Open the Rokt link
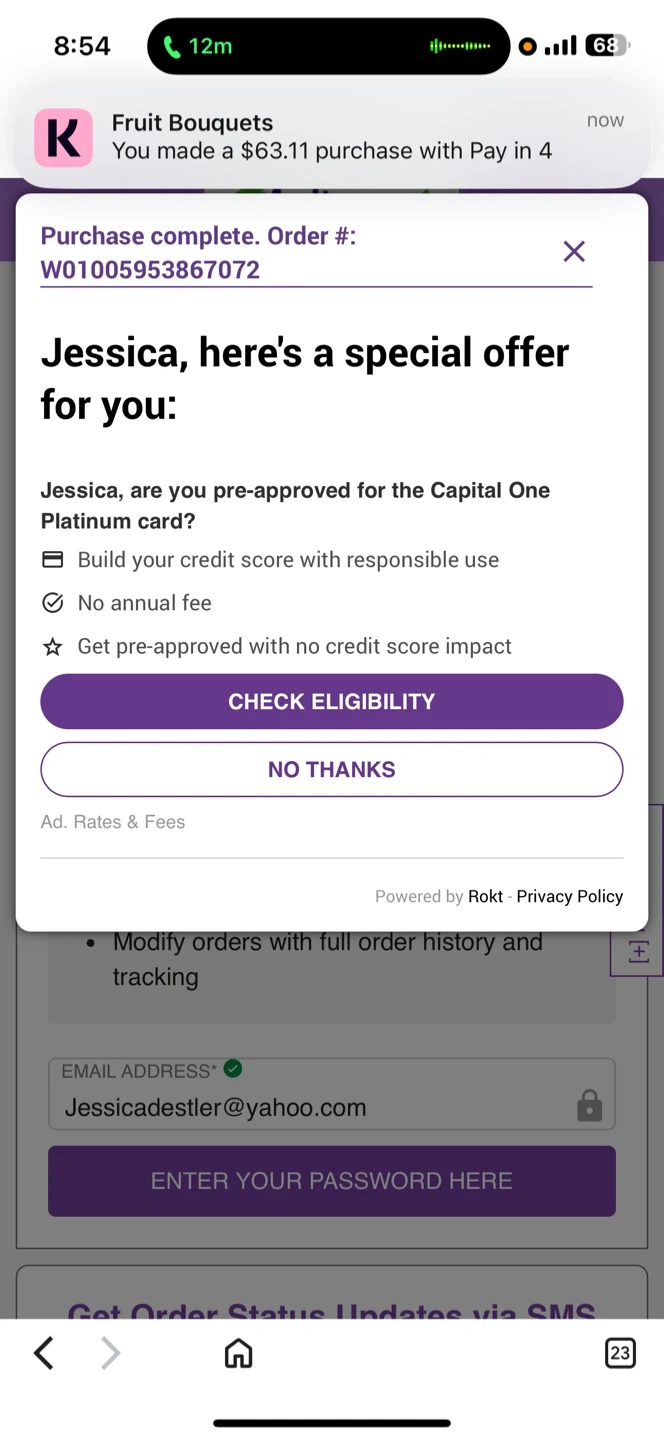 pos(485,896)
